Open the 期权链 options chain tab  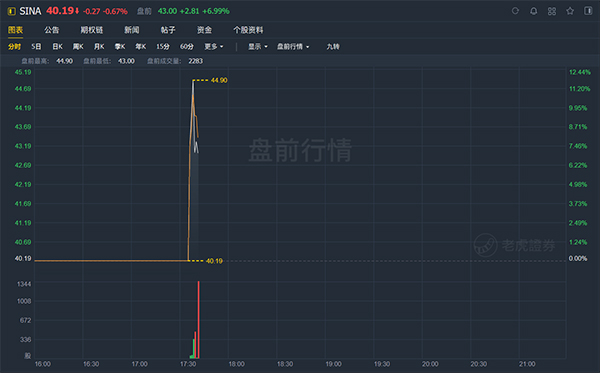pos(91,30)
